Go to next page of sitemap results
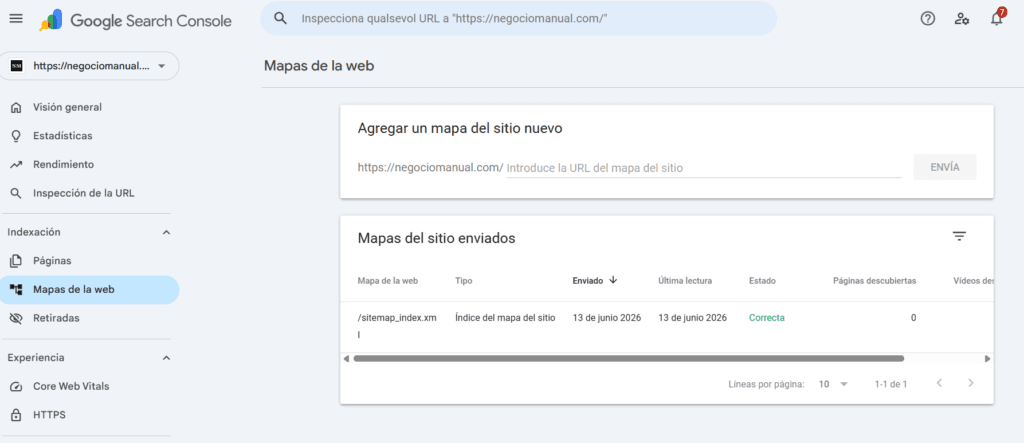 pos(970,383)
